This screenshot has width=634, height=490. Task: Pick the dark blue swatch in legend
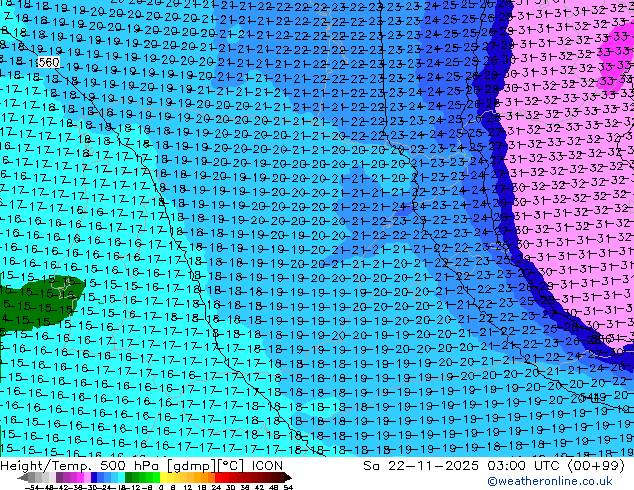point(94,477)
